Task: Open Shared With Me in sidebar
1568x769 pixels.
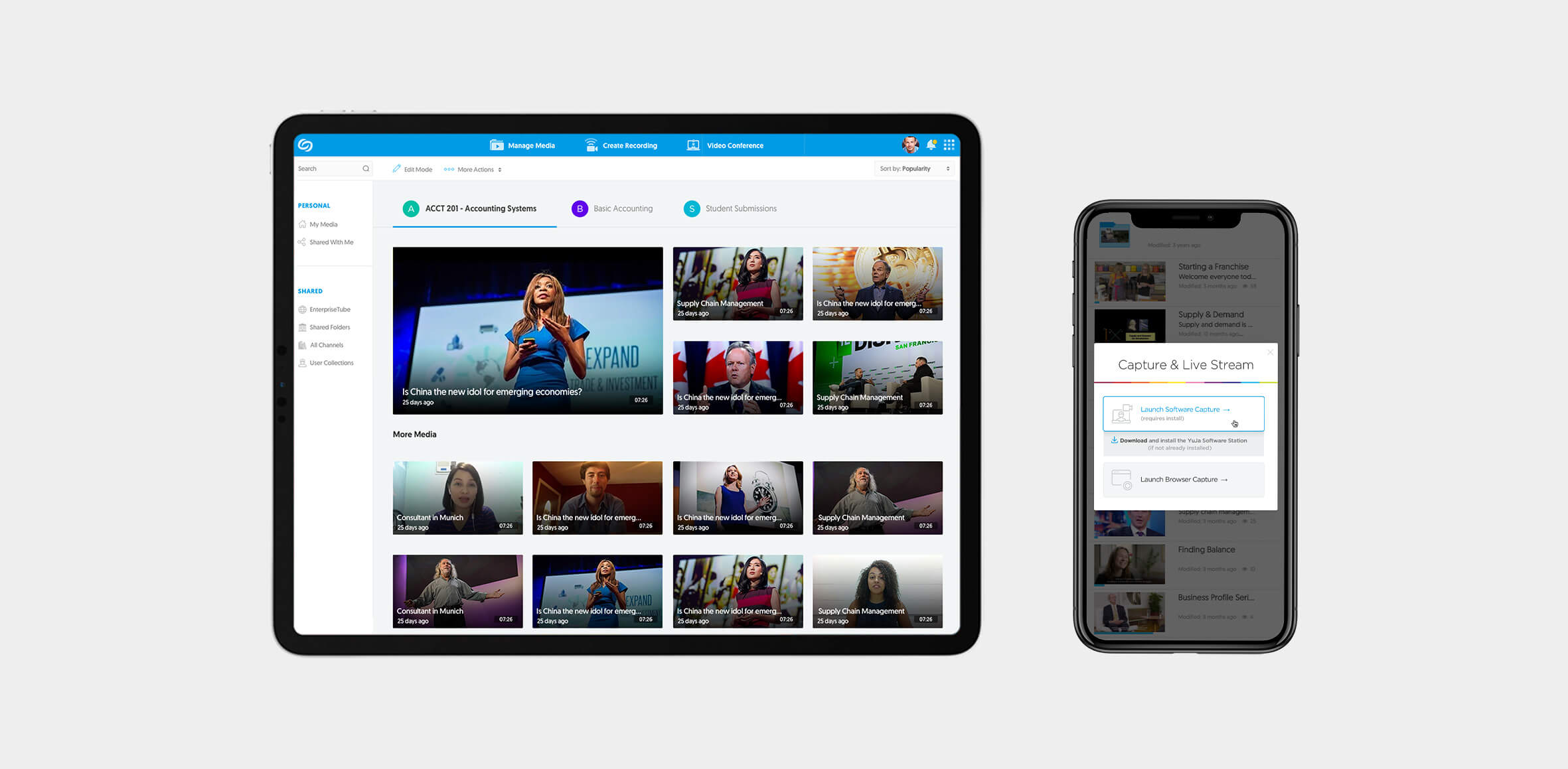Action: [326, 242]
